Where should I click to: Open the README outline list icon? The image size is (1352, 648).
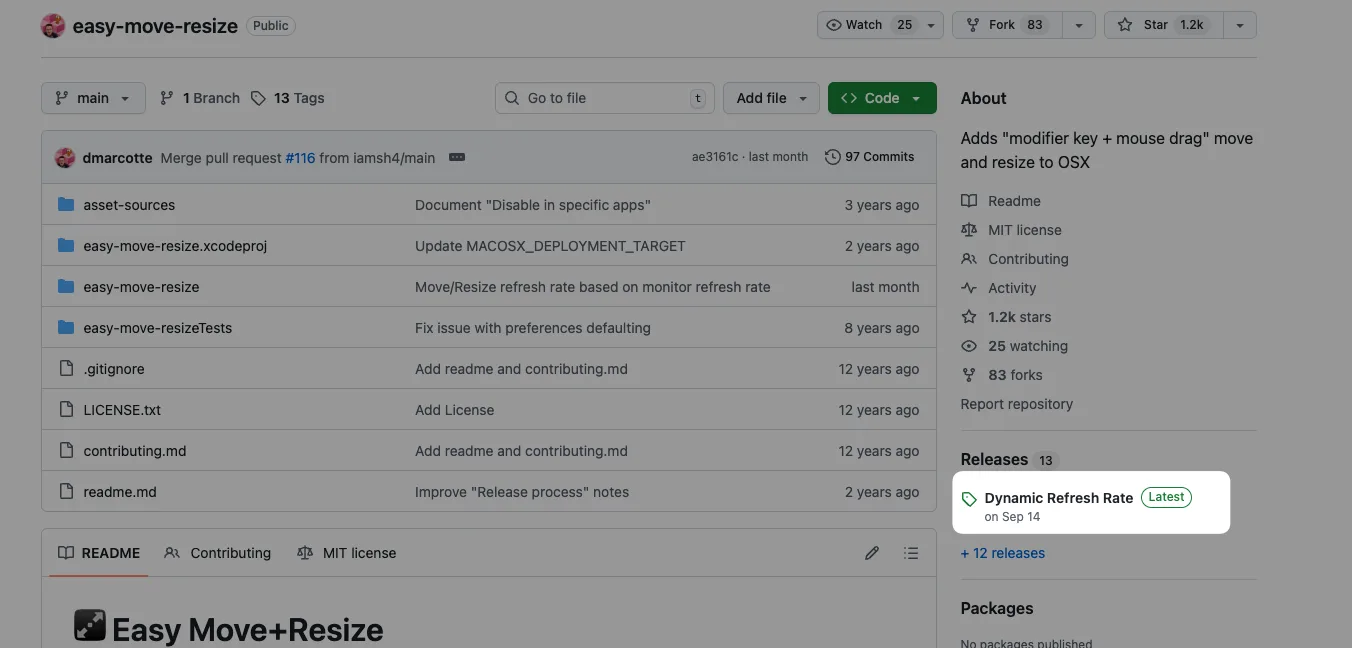click(911, 553)
